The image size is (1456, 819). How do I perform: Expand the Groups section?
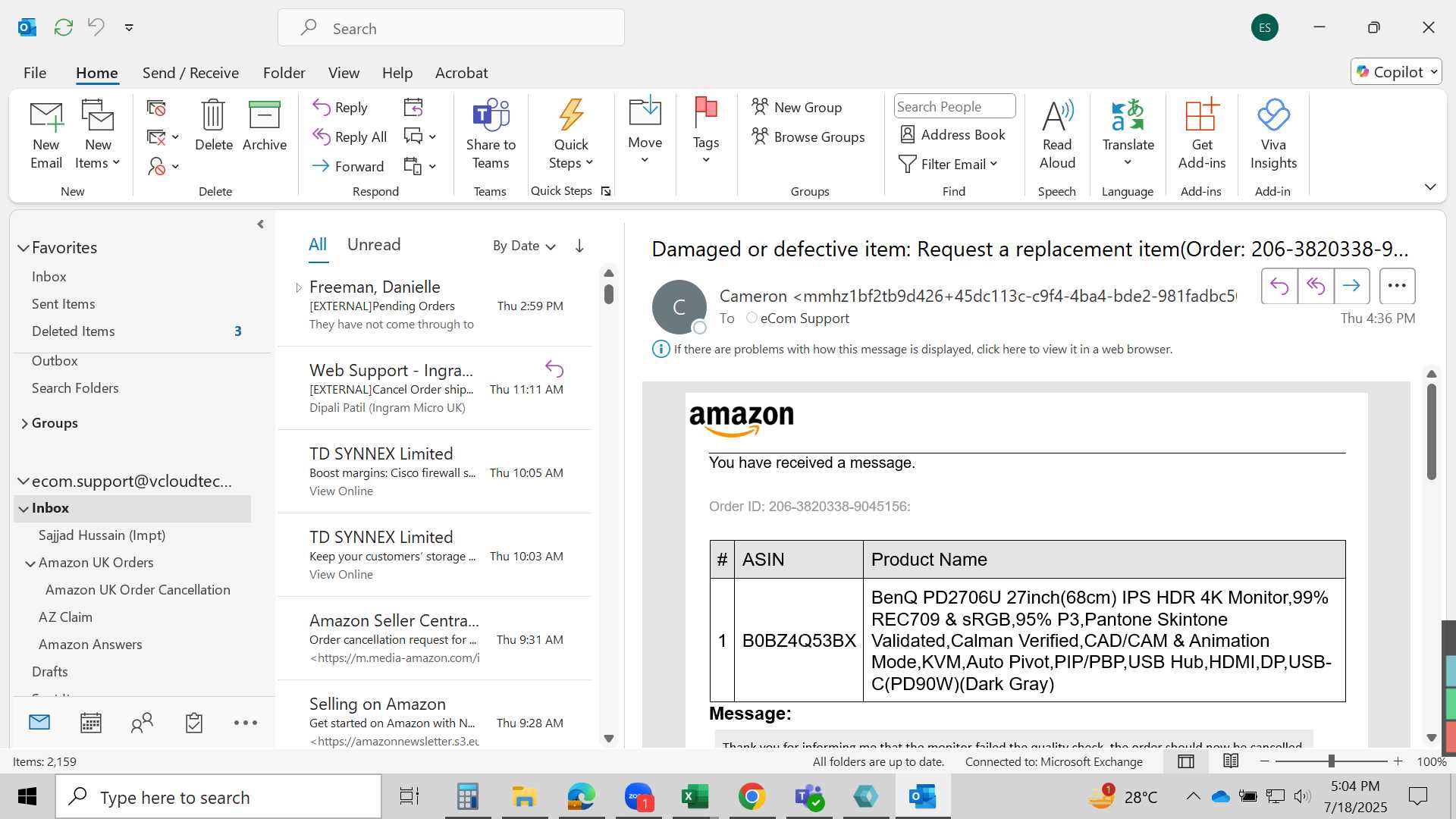pos(24,423)
